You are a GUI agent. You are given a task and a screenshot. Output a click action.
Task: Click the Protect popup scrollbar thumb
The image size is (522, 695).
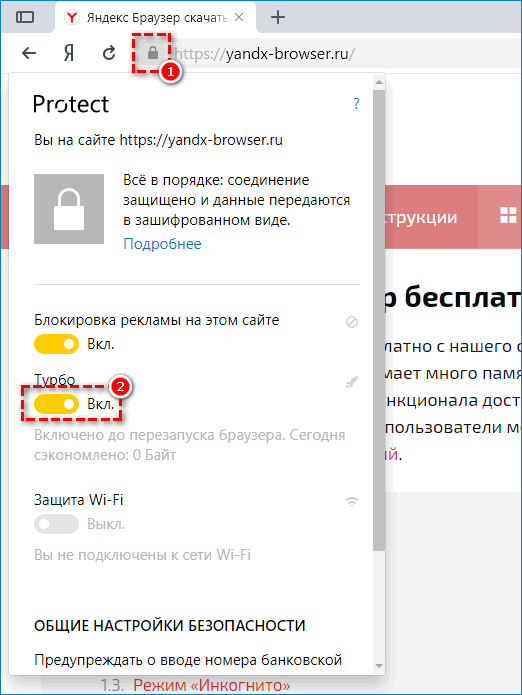pos(379,320)
